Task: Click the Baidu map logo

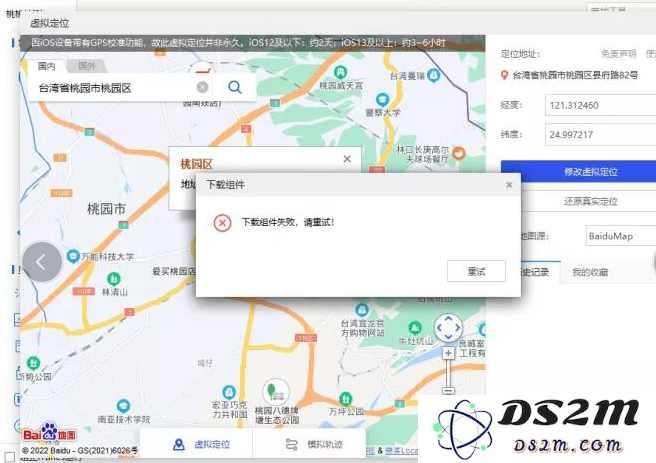Action: point(49,434)
